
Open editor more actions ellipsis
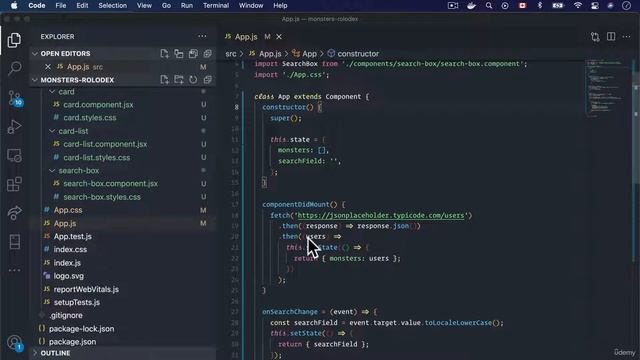[626, 37]
